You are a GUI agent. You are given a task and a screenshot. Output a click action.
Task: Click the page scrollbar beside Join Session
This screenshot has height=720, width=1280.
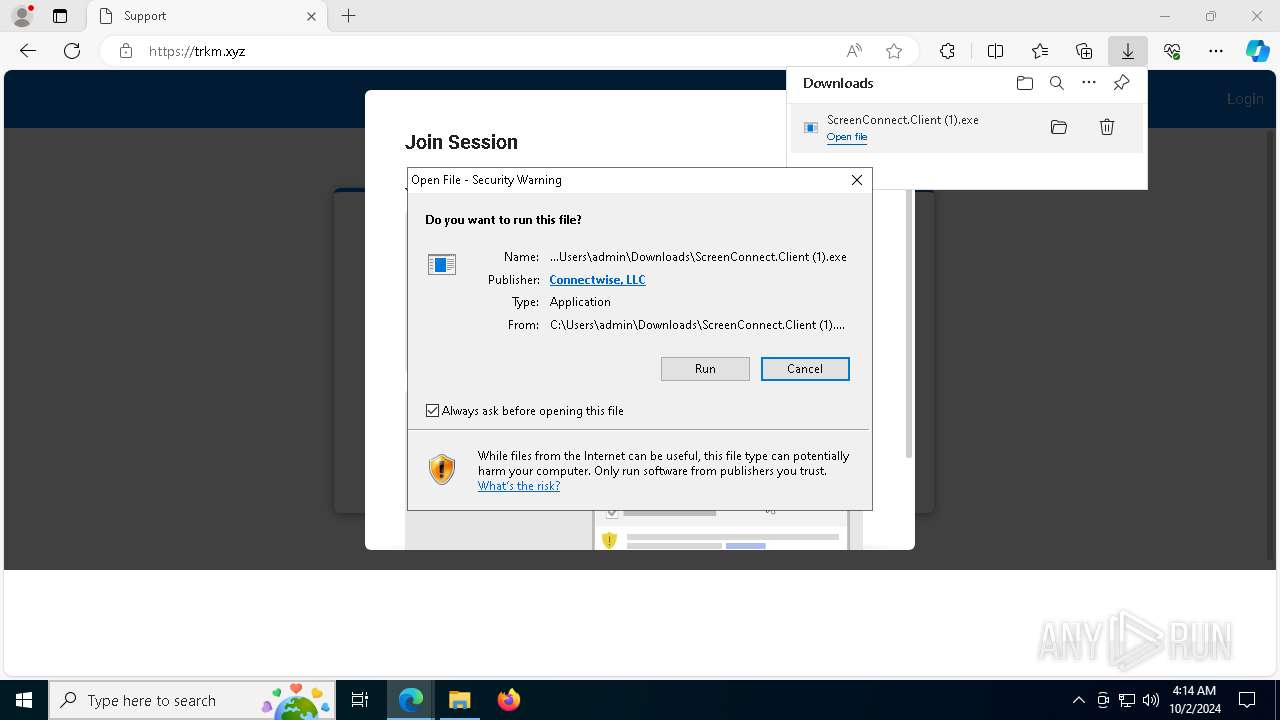[909, 325]
